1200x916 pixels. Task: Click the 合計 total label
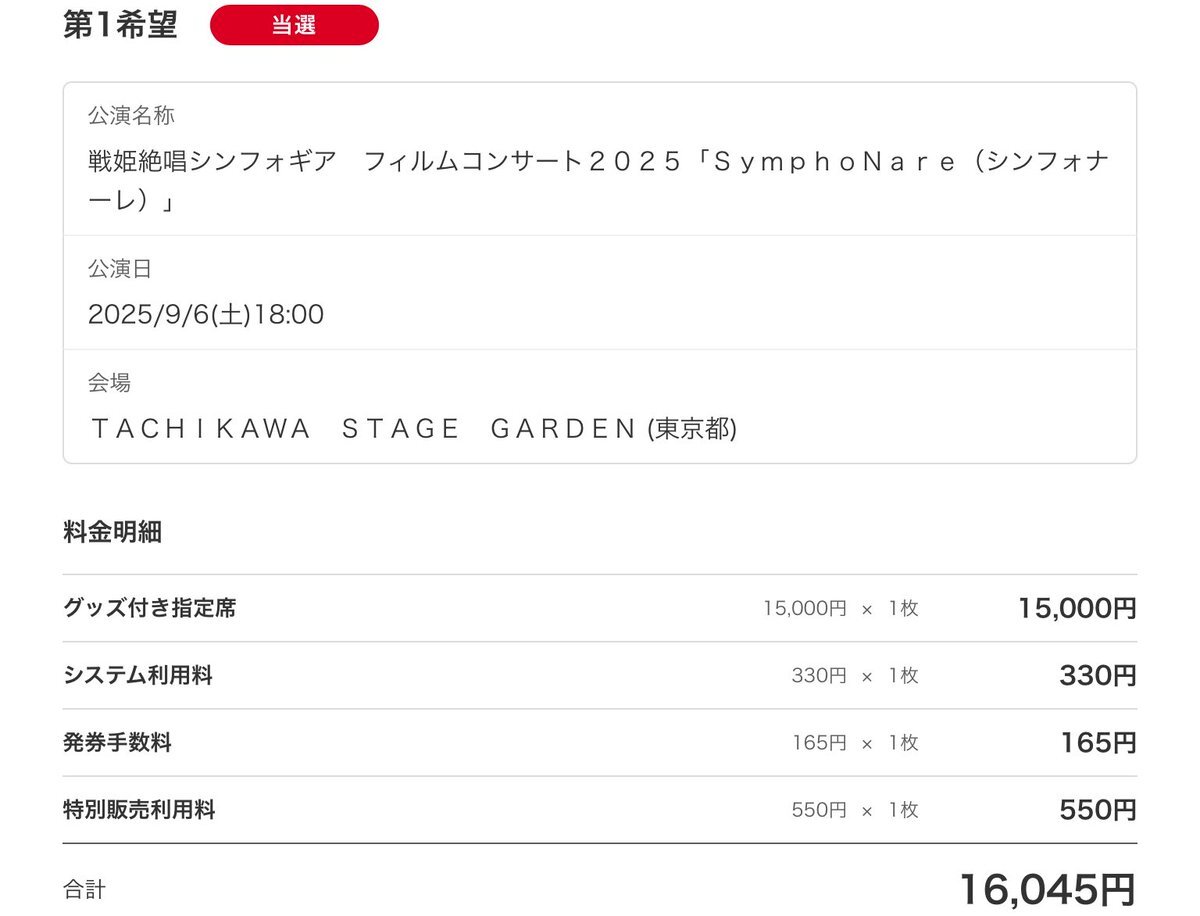(x=84, y=889)
